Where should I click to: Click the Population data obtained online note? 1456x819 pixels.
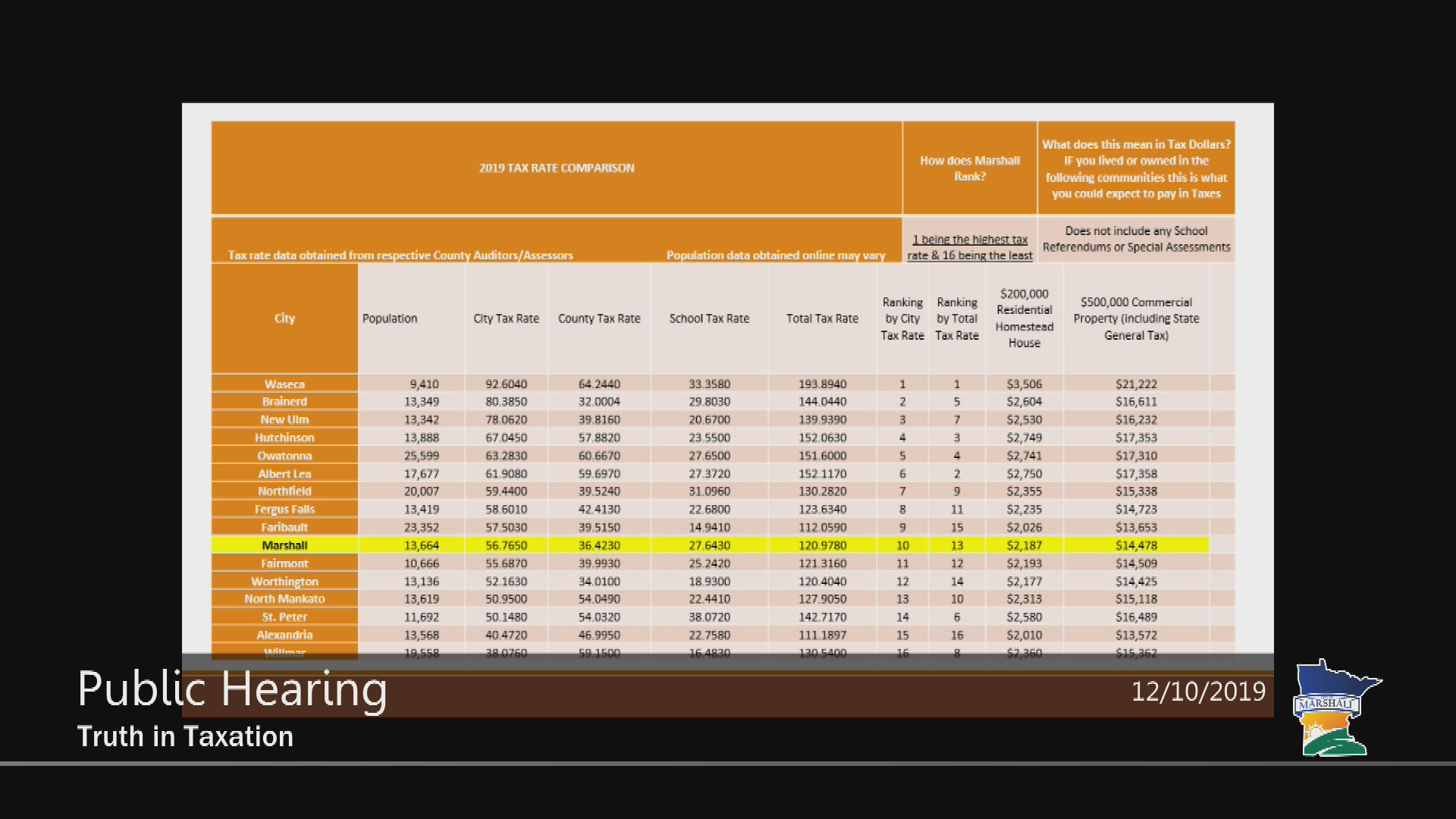pos(776,256)
